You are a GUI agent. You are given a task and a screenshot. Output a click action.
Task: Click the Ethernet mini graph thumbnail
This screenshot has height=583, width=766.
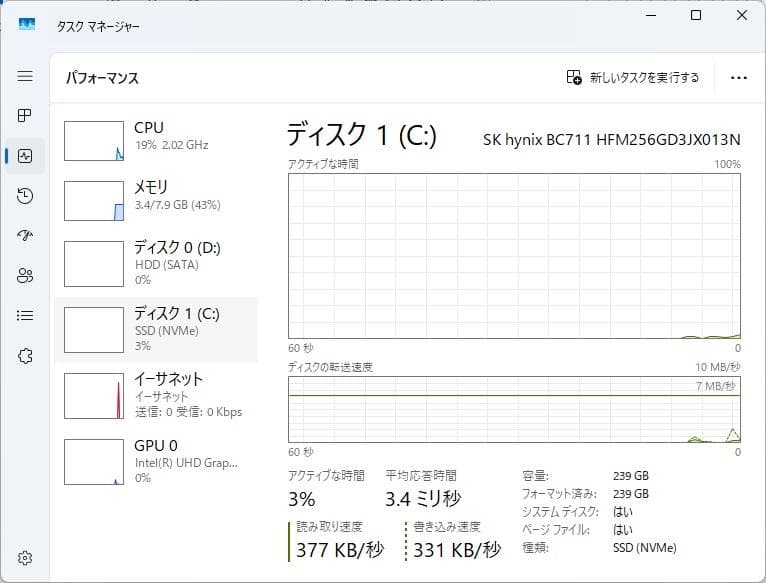pos(94,396)
